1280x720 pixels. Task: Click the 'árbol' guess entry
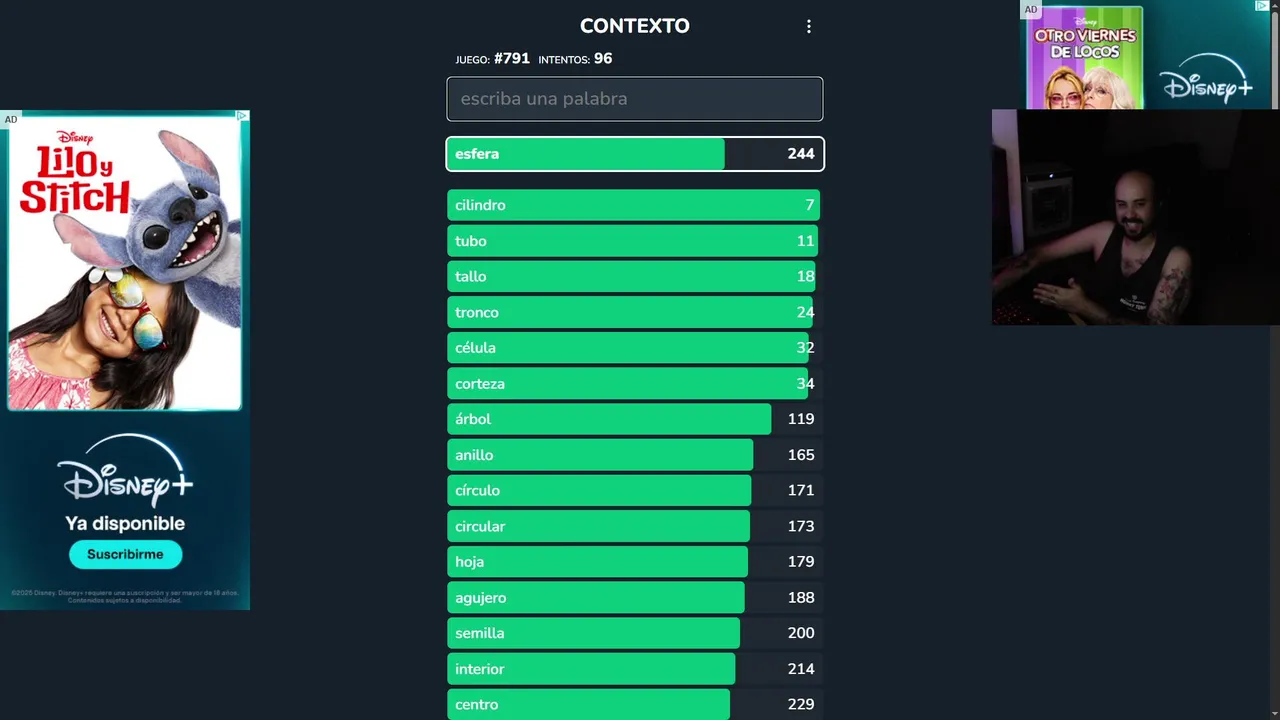point(635,419)
